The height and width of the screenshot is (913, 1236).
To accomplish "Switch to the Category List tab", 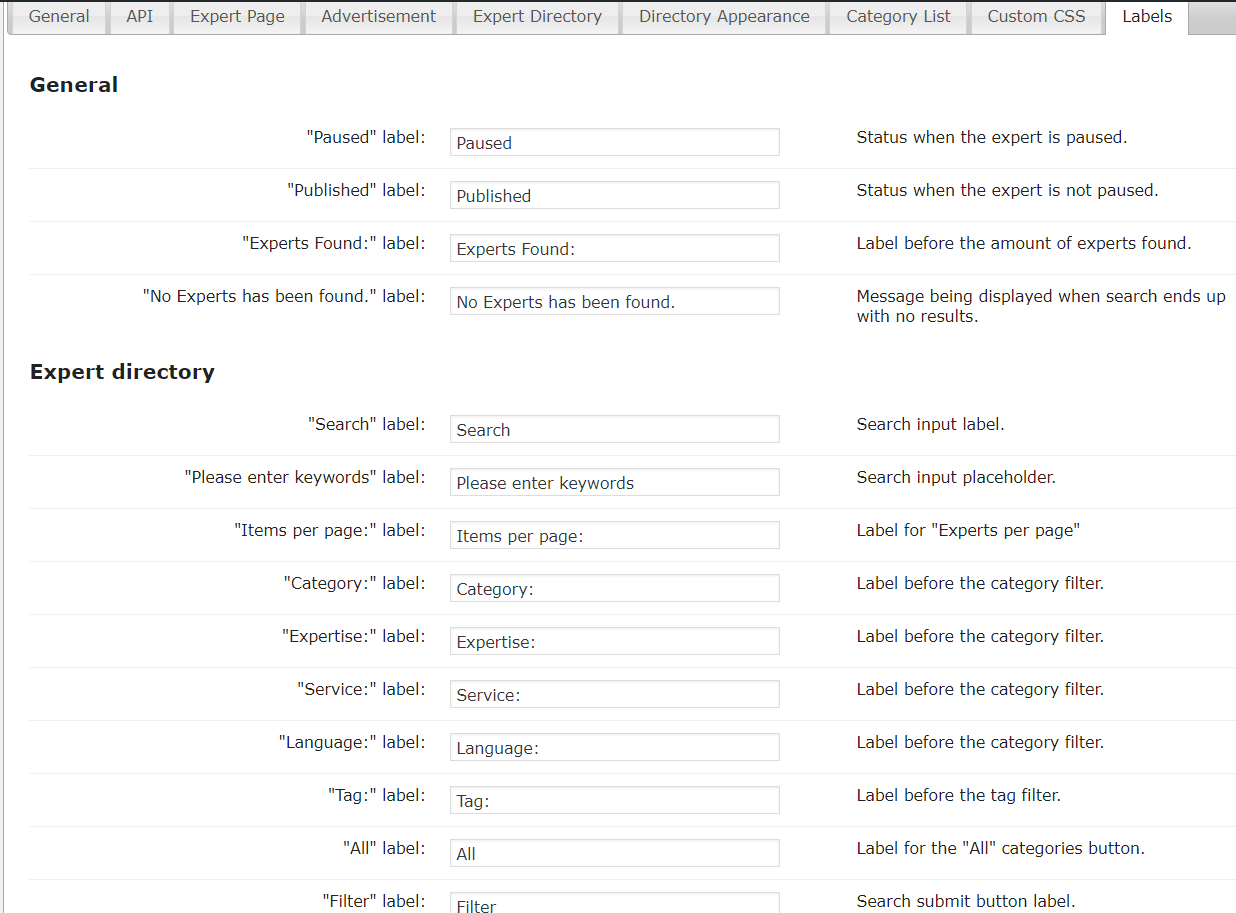I will click(898, 17).
